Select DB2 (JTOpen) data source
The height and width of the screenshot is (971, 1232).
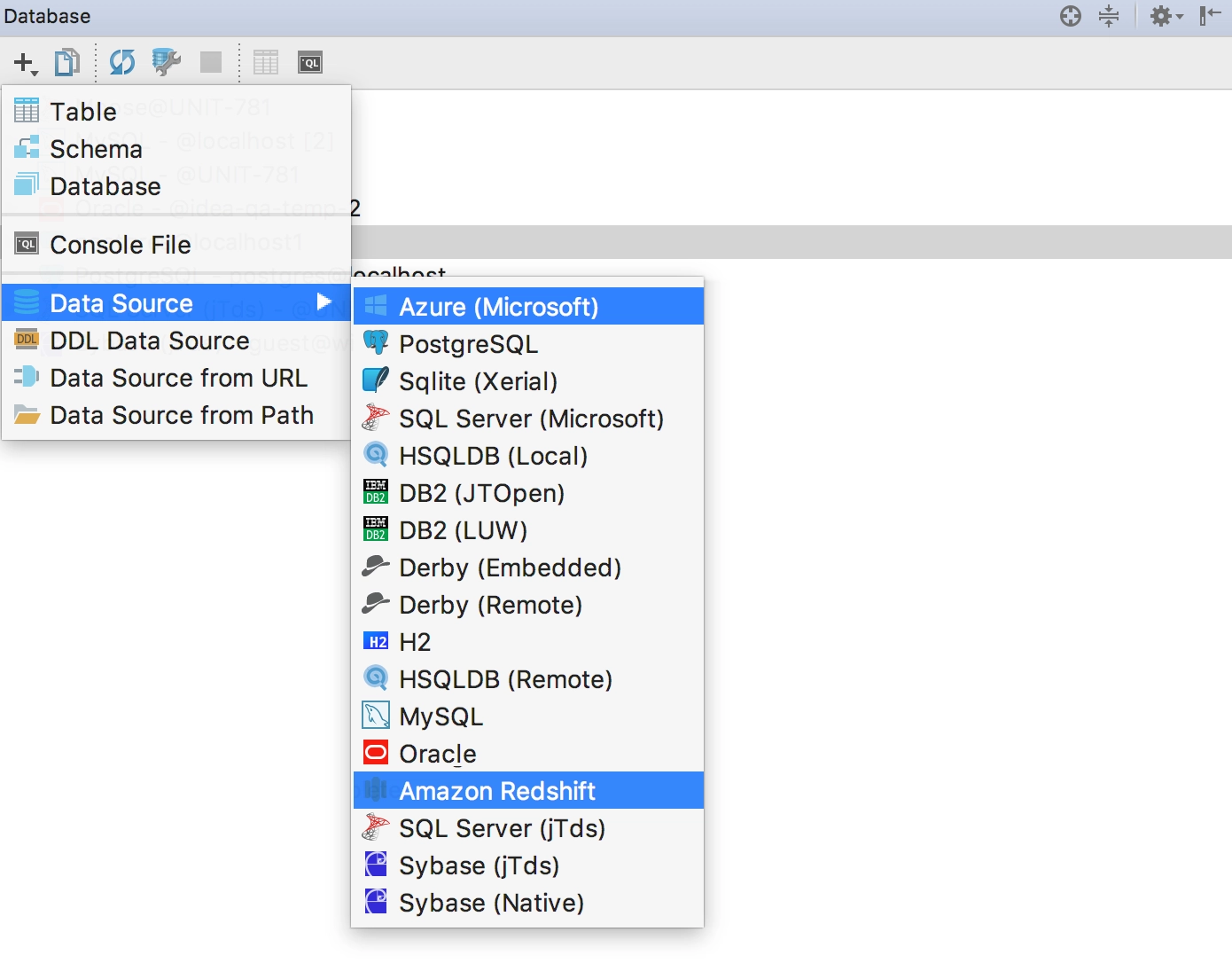(528, 493)
